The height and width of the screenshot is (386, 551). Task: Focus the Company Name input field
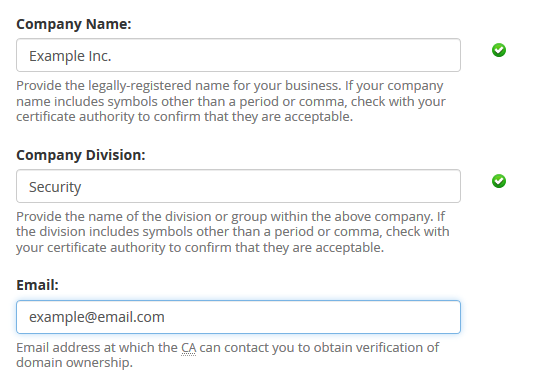238,55
